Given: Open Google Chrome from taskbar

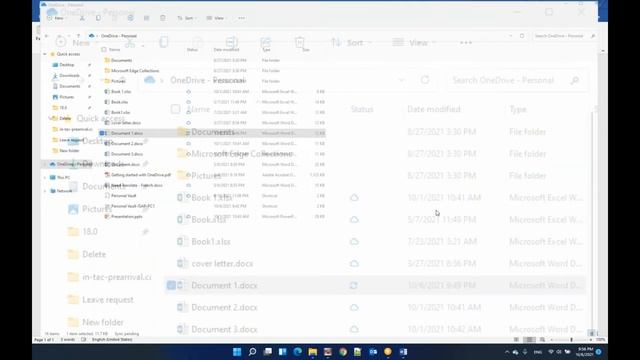Looking at the screenshot, I should click(x=343, y=352).
